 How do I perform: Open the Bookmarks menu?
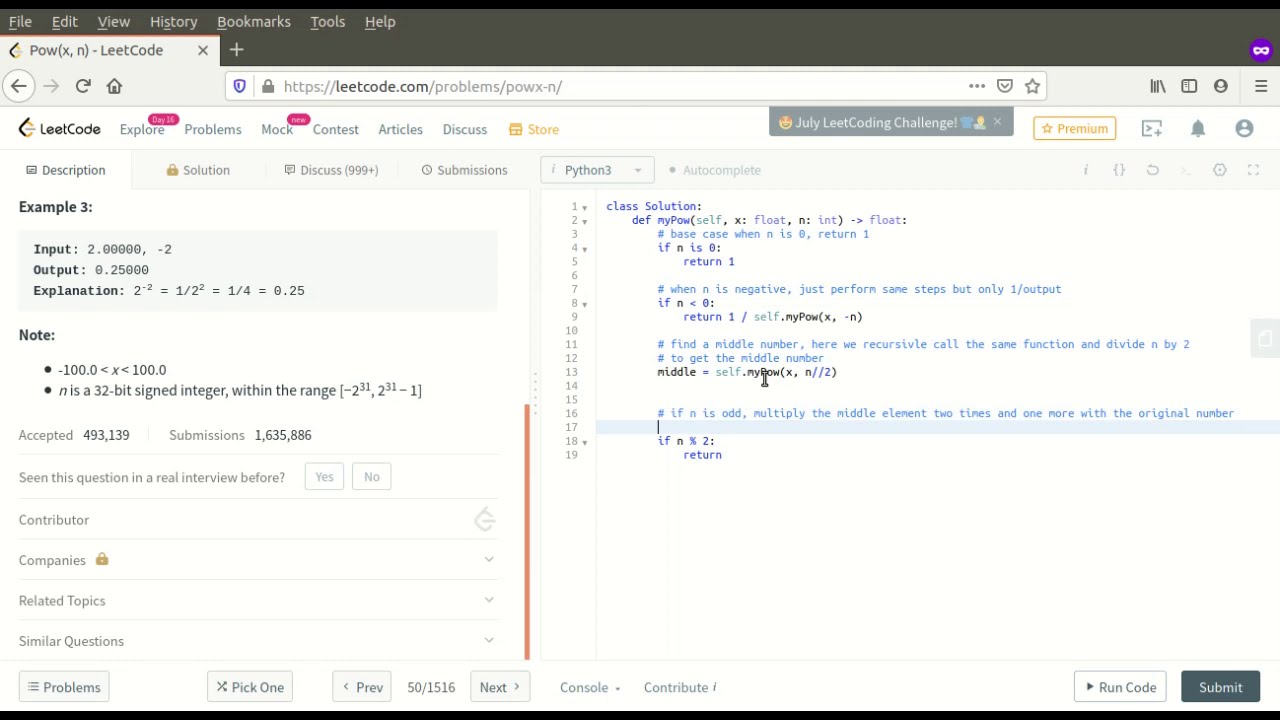pyautogui.click(x=254, y=21)
